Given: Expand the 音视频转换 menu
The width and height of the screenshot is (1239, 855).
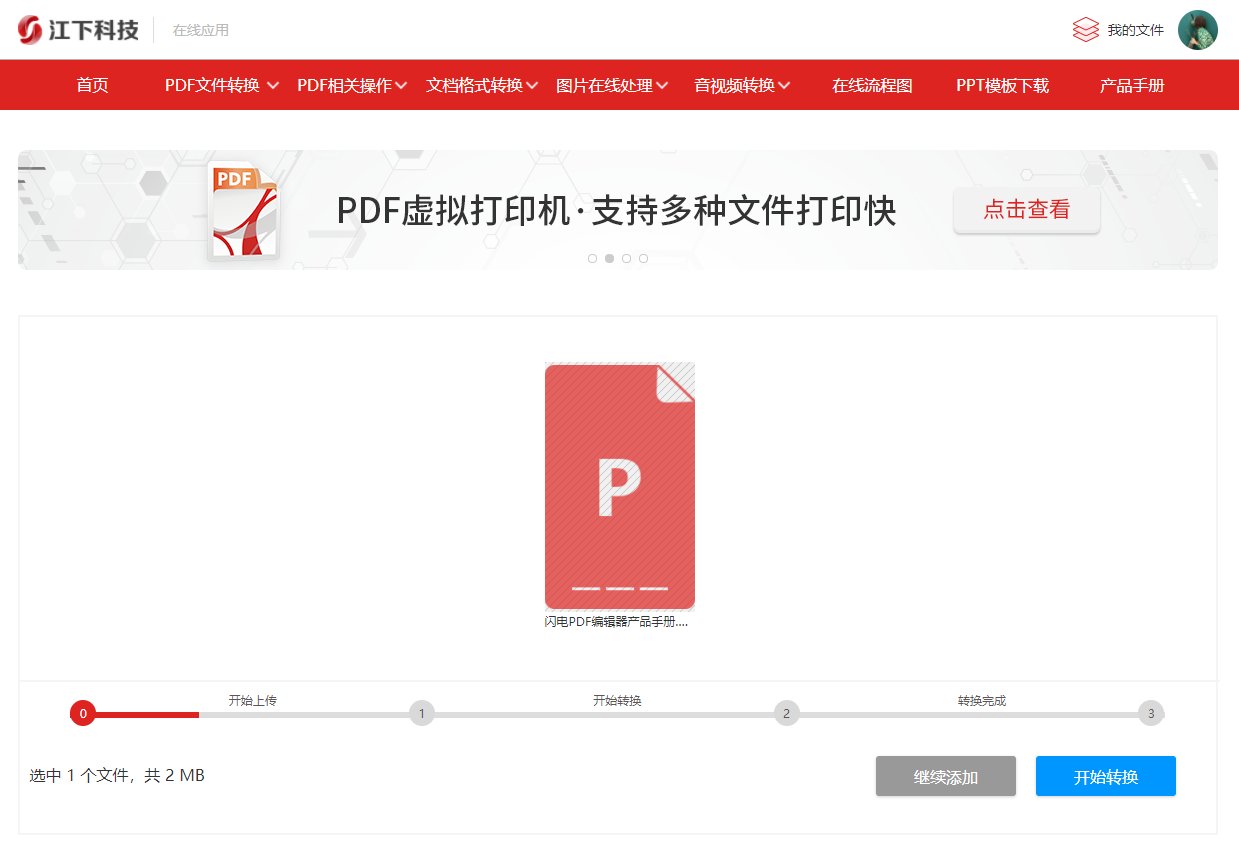Looking at the screenshot, I should [x=734, y=85].
